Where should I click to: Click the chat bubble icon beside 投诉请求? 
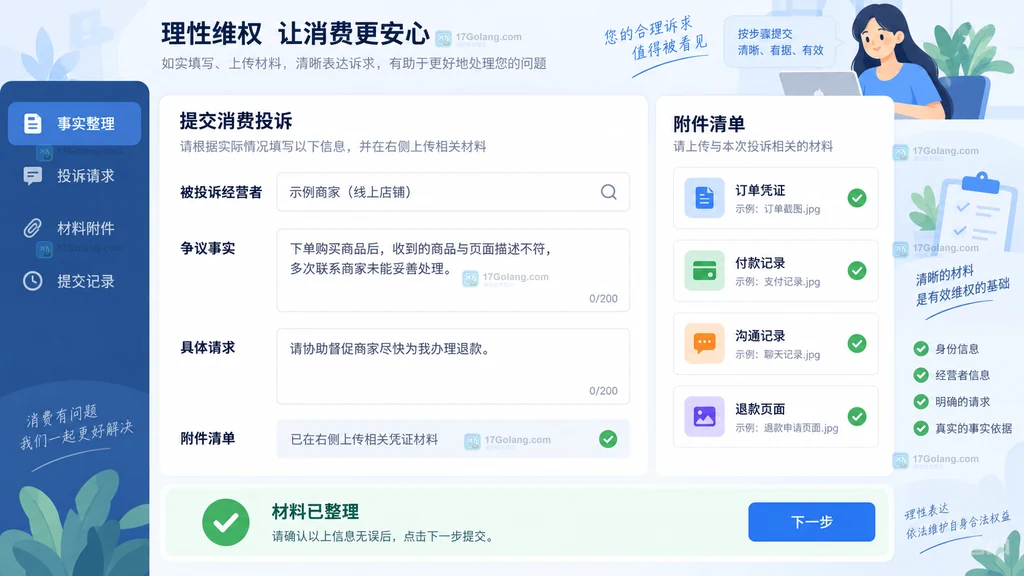[33, 176]
